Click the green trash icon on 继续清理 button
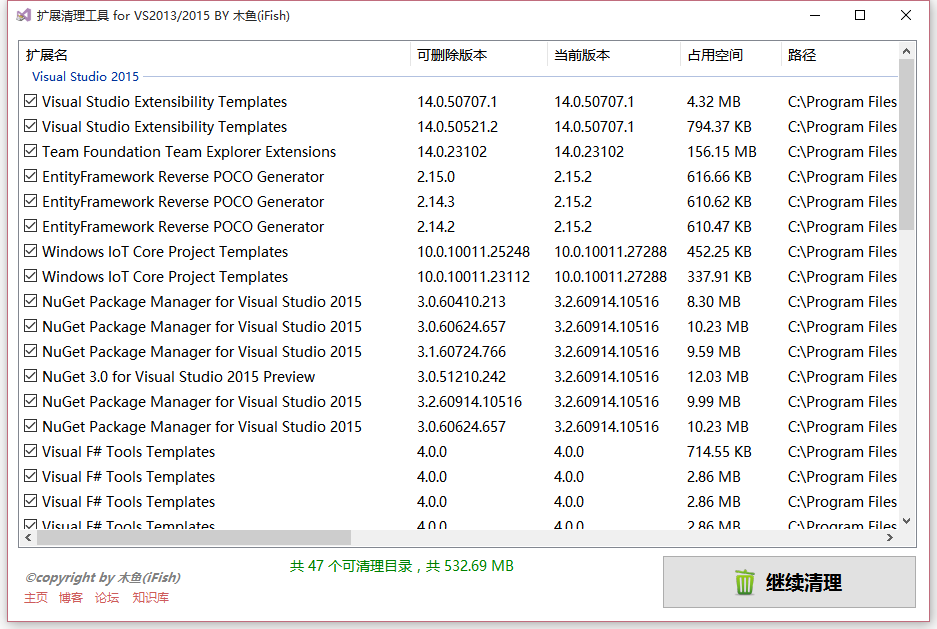This screenshot has height=629, width=937. [x=744, y=582]
